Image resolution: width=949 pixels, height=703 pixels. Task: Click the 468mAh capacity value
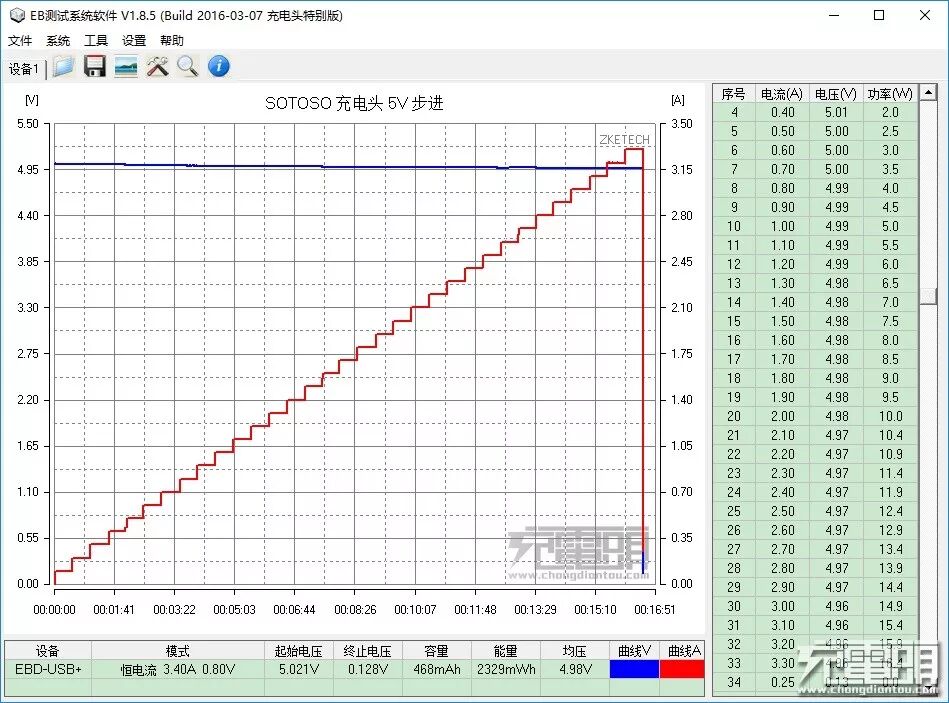[436, 670]
